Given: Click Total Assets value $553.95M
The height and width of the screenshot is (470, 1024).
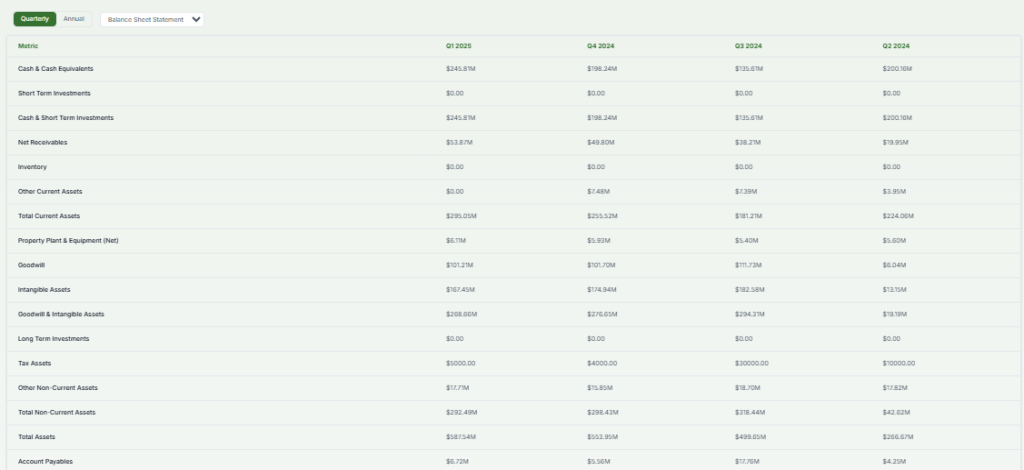Looking at the screenshot, I should coord(602,437).
